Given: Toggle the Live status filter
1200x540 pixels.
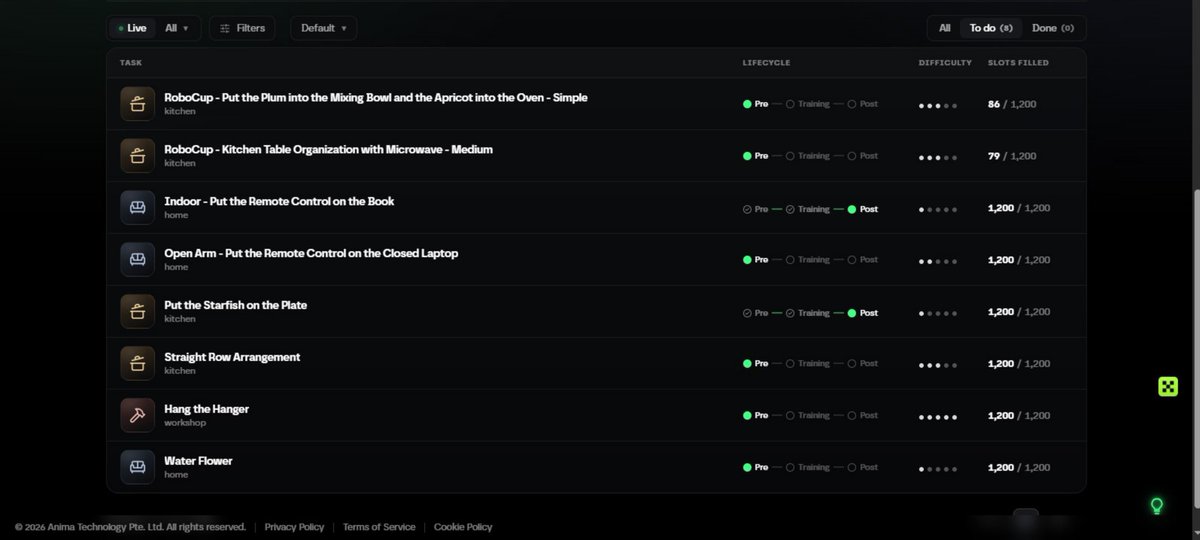Looking at the screenshot, I should click(132, 28).
